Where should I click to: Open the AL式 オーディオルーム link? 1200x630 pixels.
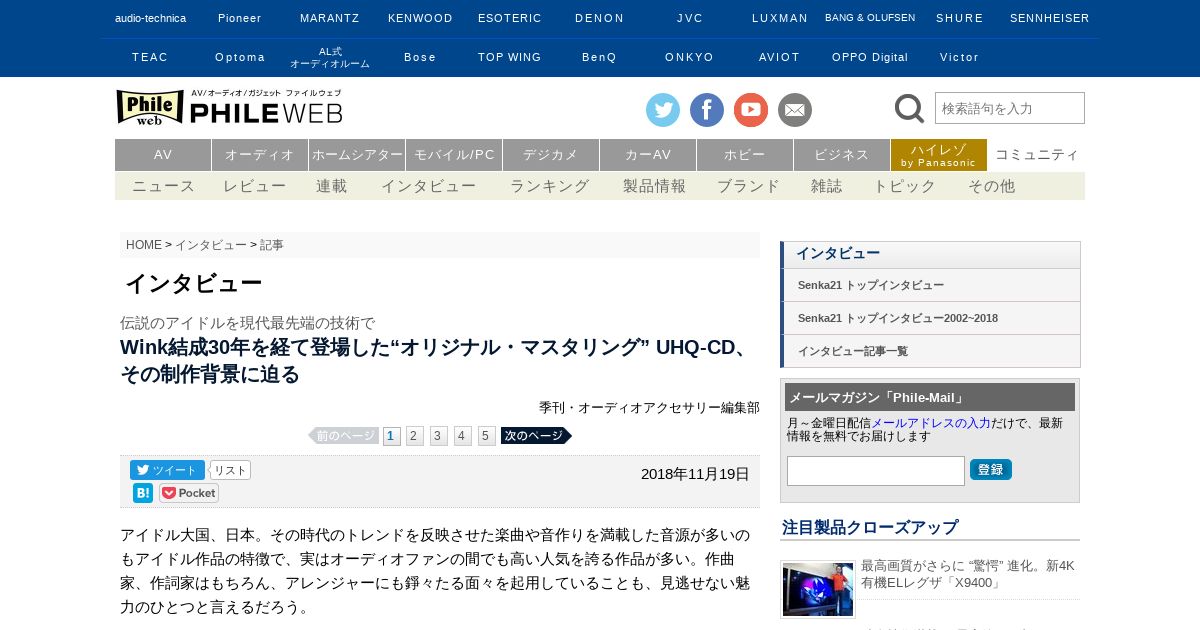tap(330, 57)
